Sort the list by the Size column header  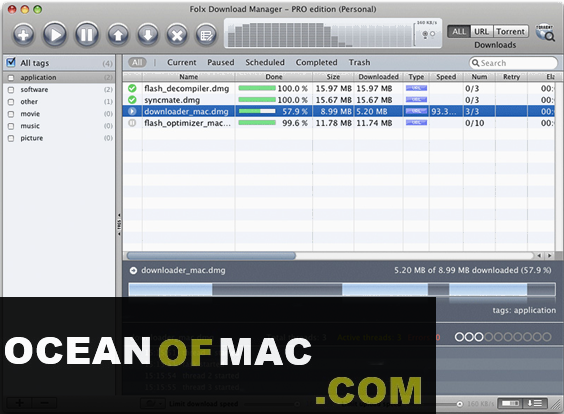[x=333, y=77]
